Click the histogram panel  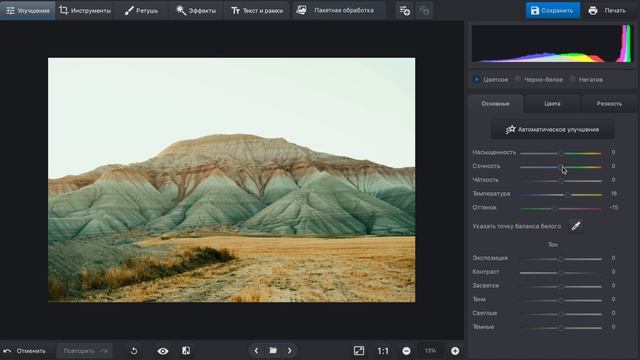552,43
